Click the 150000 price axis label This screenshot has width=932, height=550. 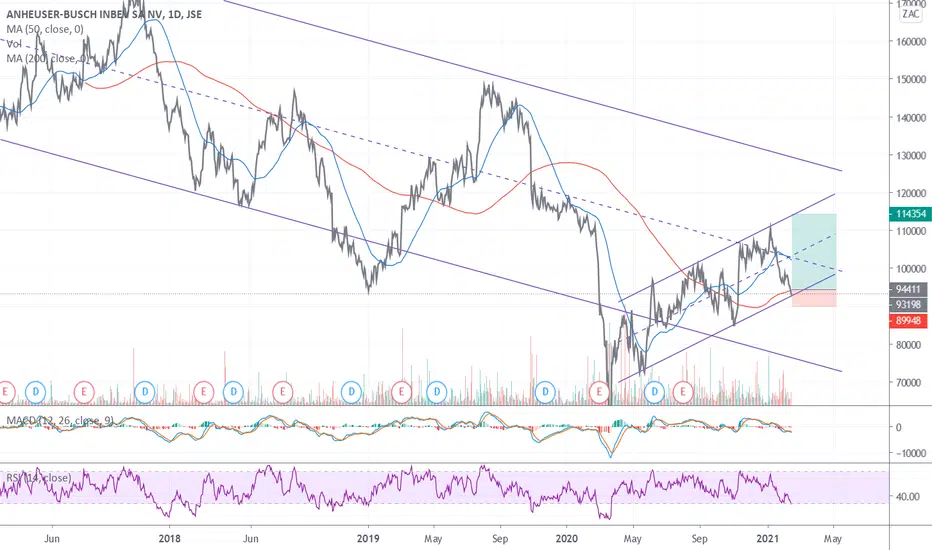click(911, 79)
